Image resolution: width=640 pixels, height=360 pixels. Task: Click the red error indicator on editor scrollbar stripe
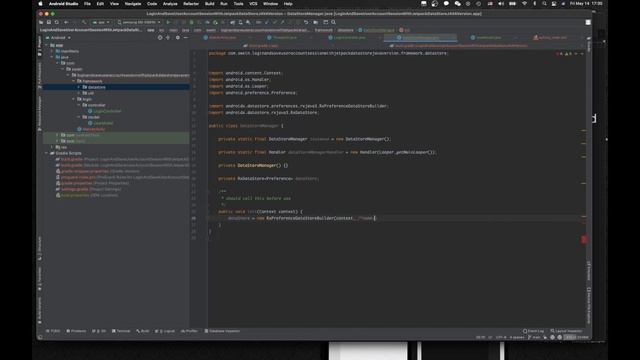pos(584,240)
